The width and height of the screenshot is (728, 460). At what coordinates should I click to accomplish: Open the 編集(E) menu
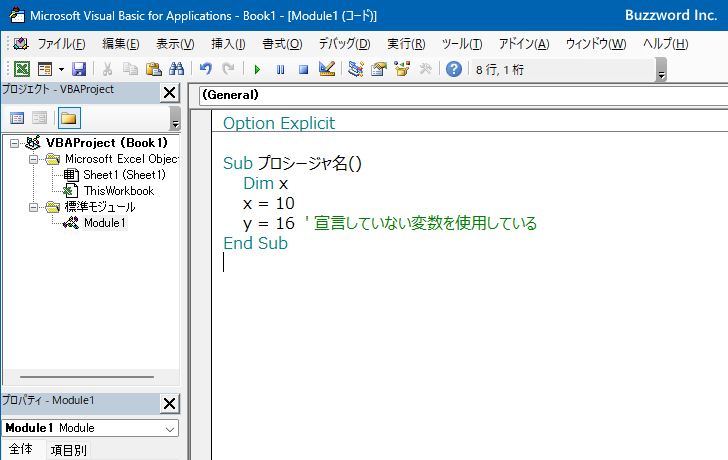point(121,44)
